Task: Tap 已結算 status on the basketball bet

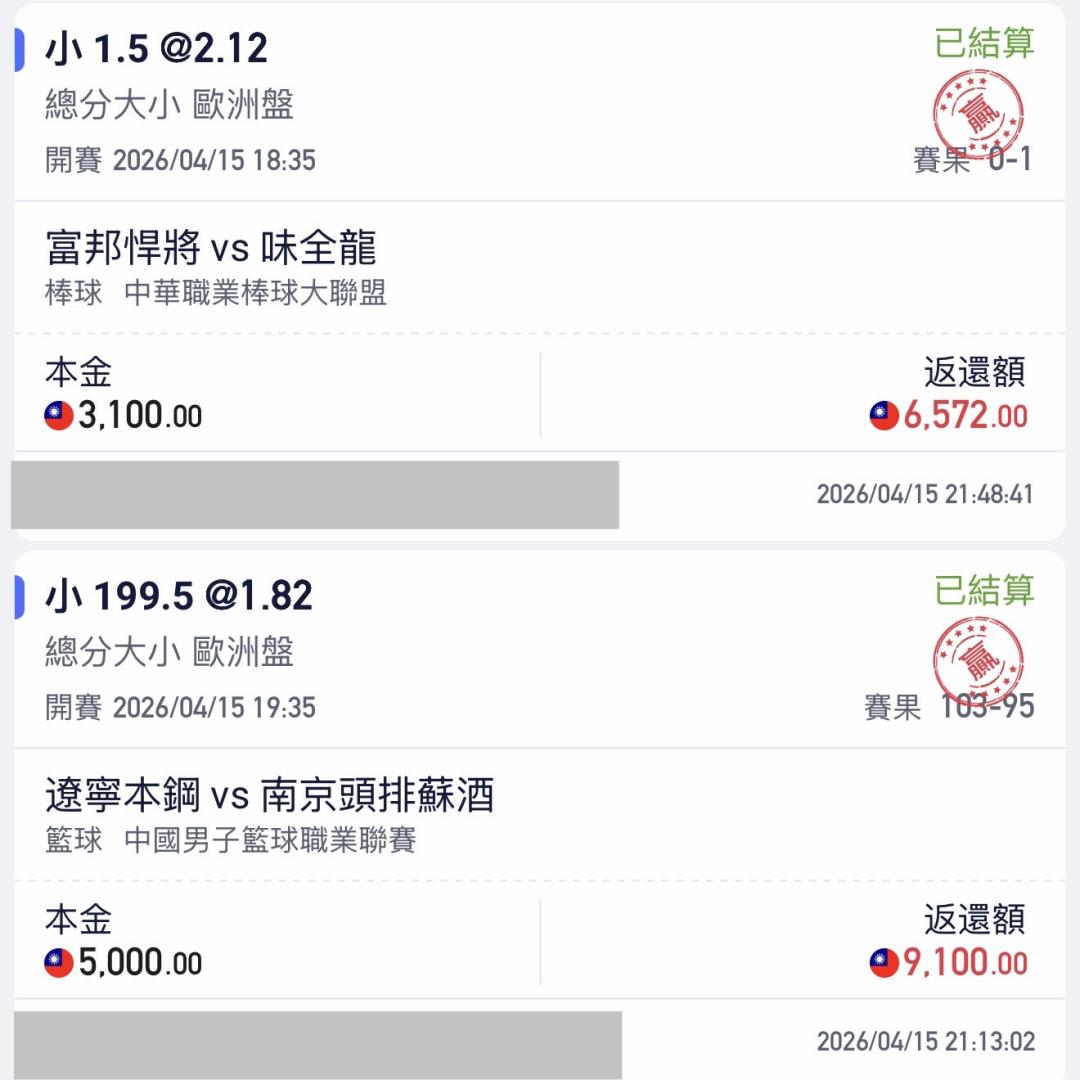Action: coord(984,590)
